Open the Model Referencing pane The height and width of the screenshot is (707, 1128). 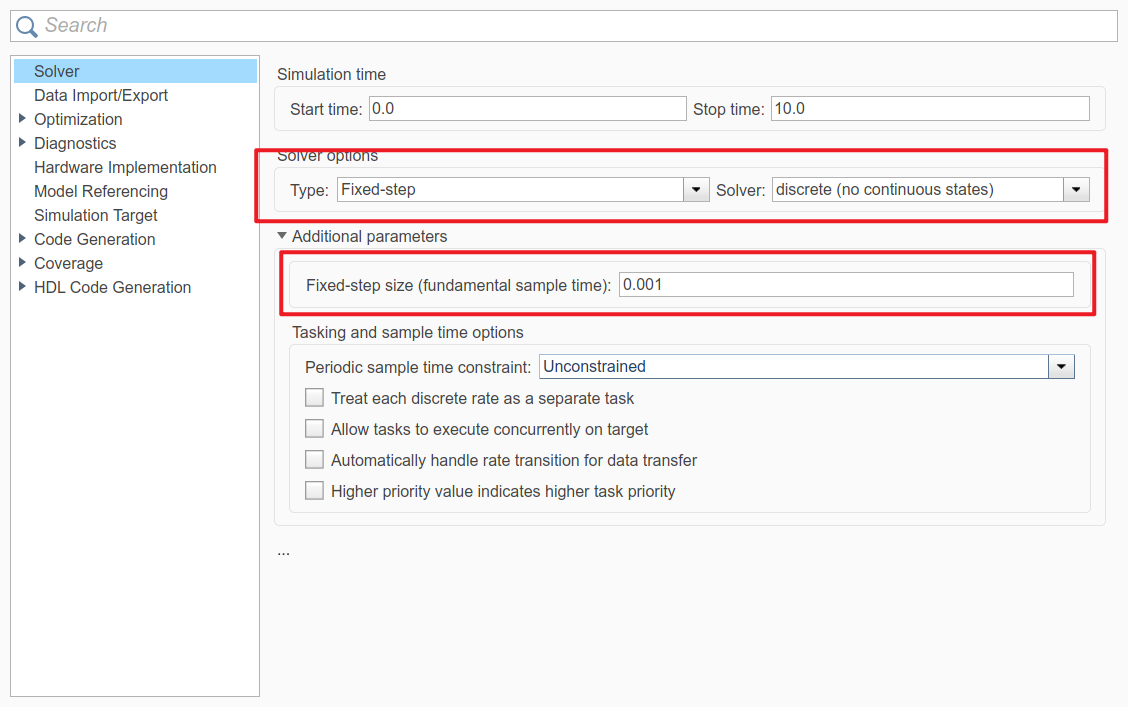point(101,191)
